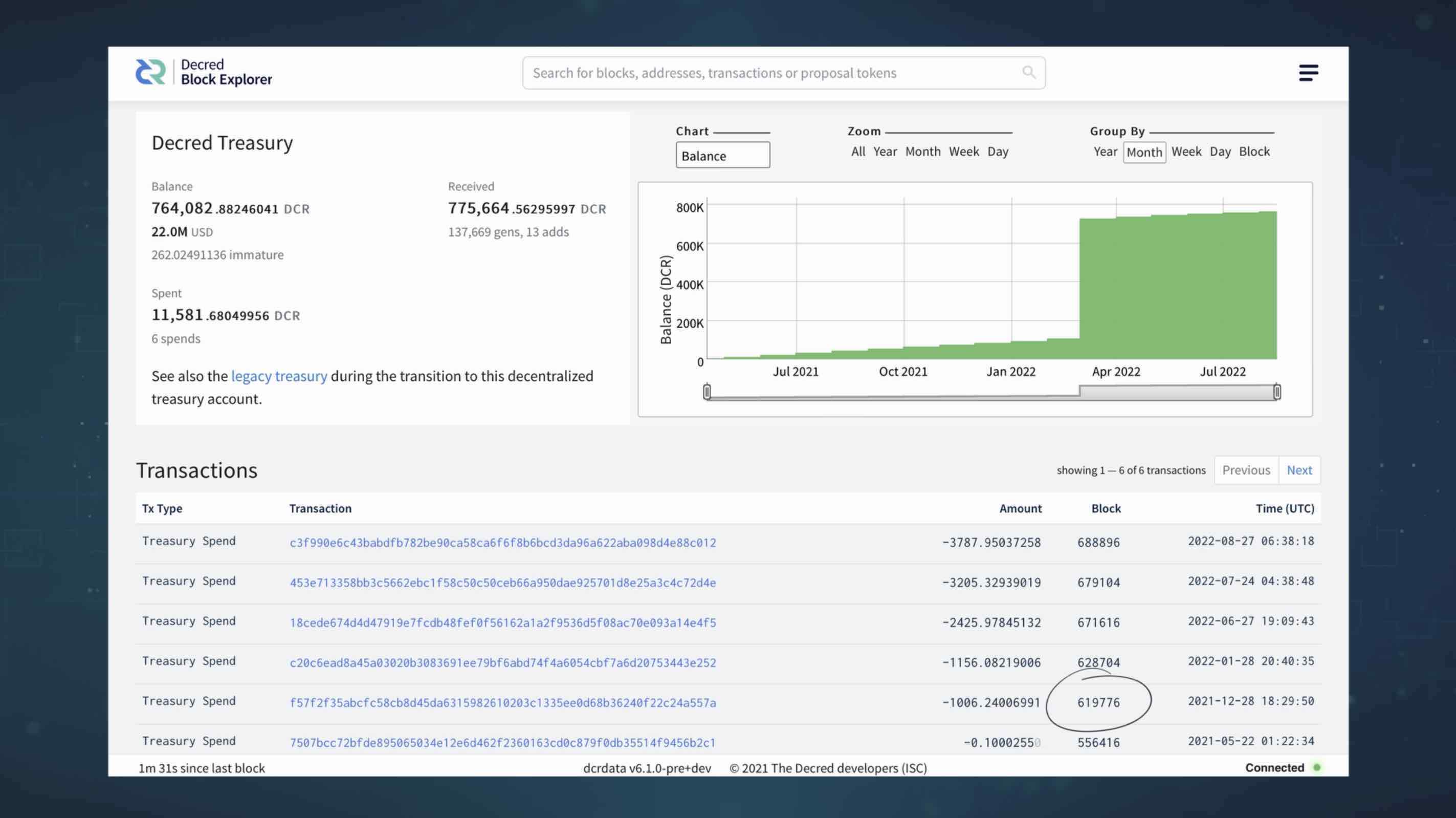Open the hamburger menu icon
This screenshot has width=1456, height=818.
tap(1309, 73)
